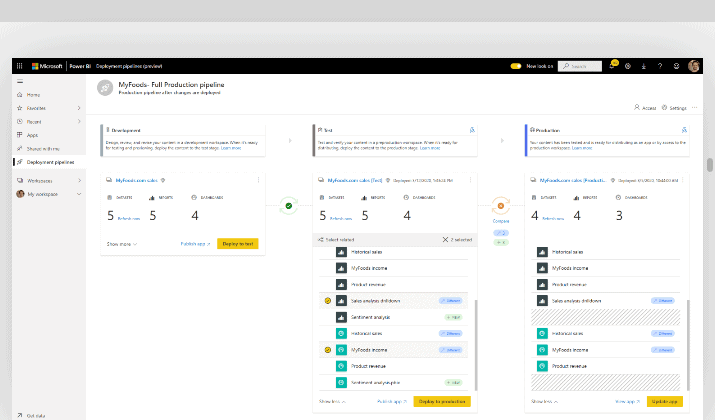Deselect MyFoods income dashboard in Test

[x=327, y=350]
